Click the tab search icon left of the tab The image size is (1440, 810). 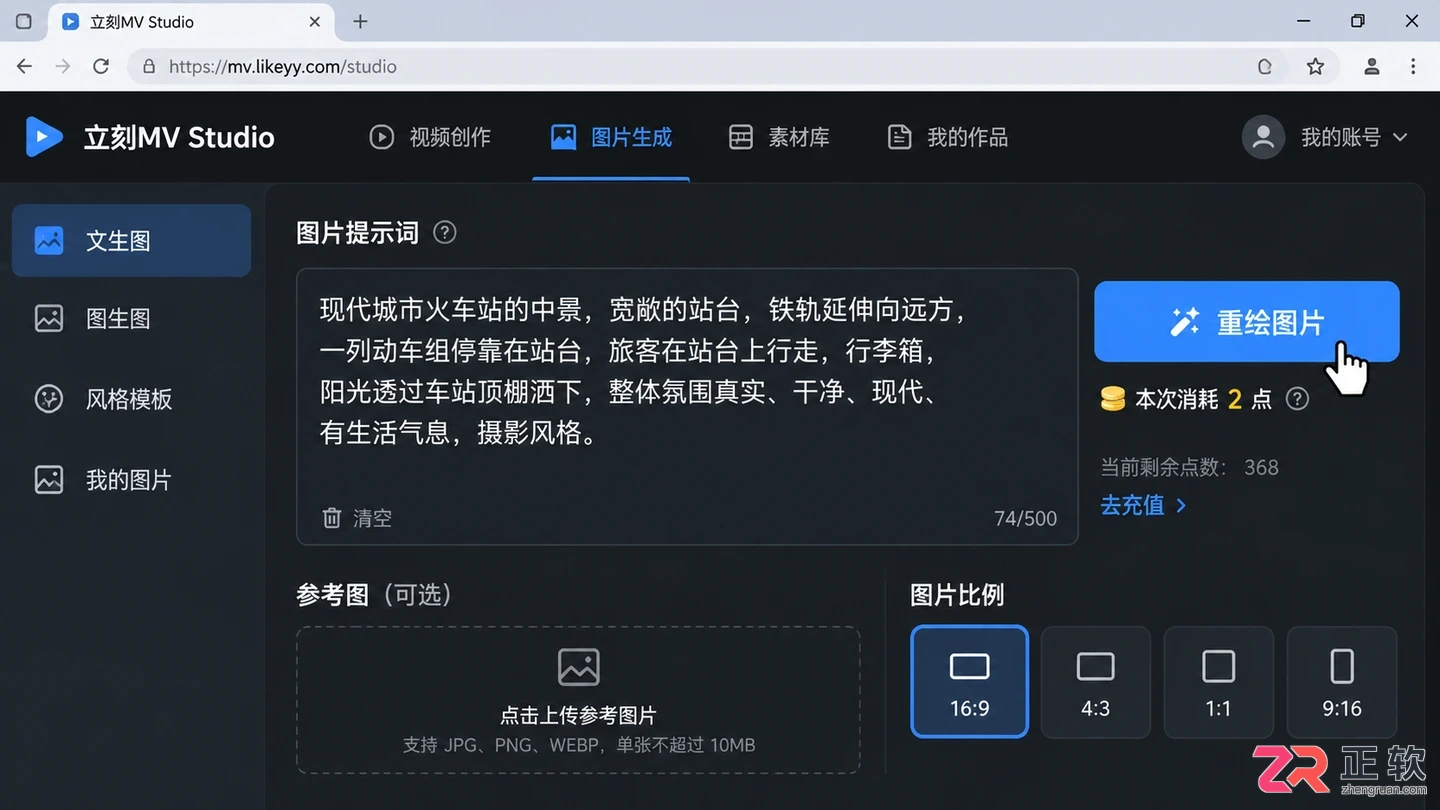tap(24, 21)
